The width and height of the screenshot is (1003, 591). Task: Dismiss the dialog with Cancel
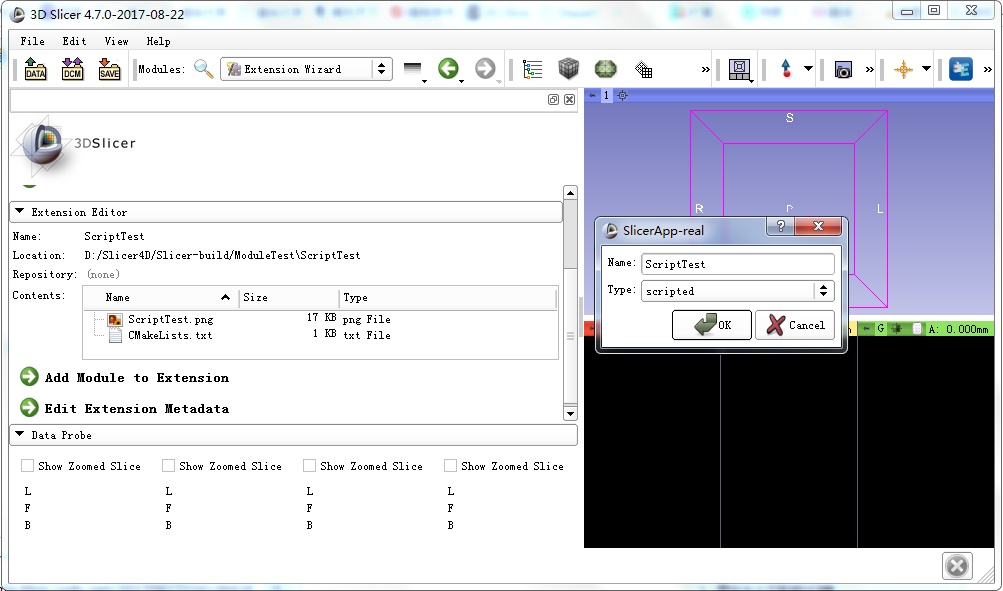coord(795,325)
